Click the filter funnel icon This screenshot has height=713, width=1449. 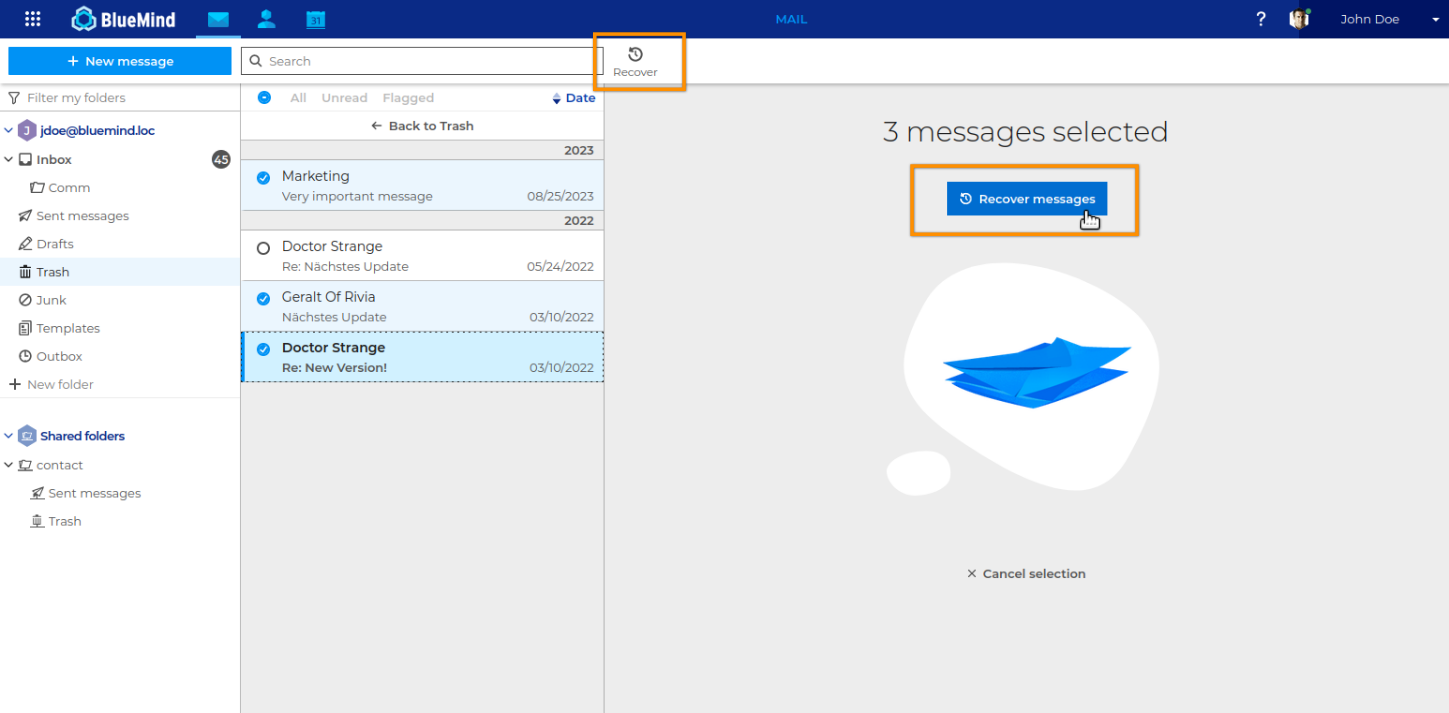coord(14,98)
